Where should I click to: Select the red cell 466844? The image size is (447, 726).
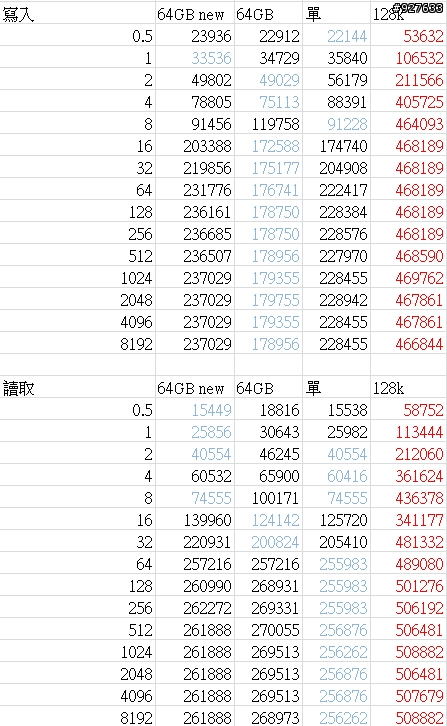[408, 344]
